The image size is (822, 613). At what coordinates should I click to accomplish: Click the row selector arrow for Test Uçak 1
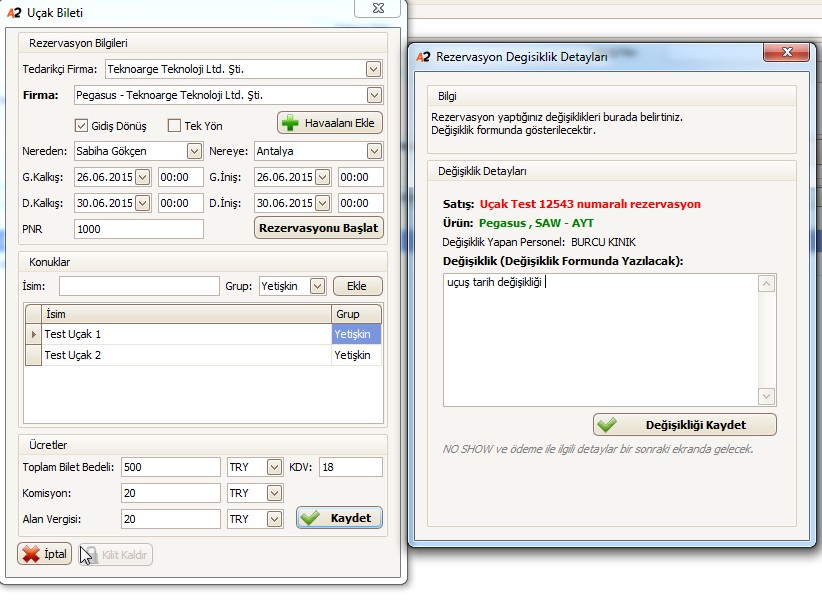click(x=34, y=334)
